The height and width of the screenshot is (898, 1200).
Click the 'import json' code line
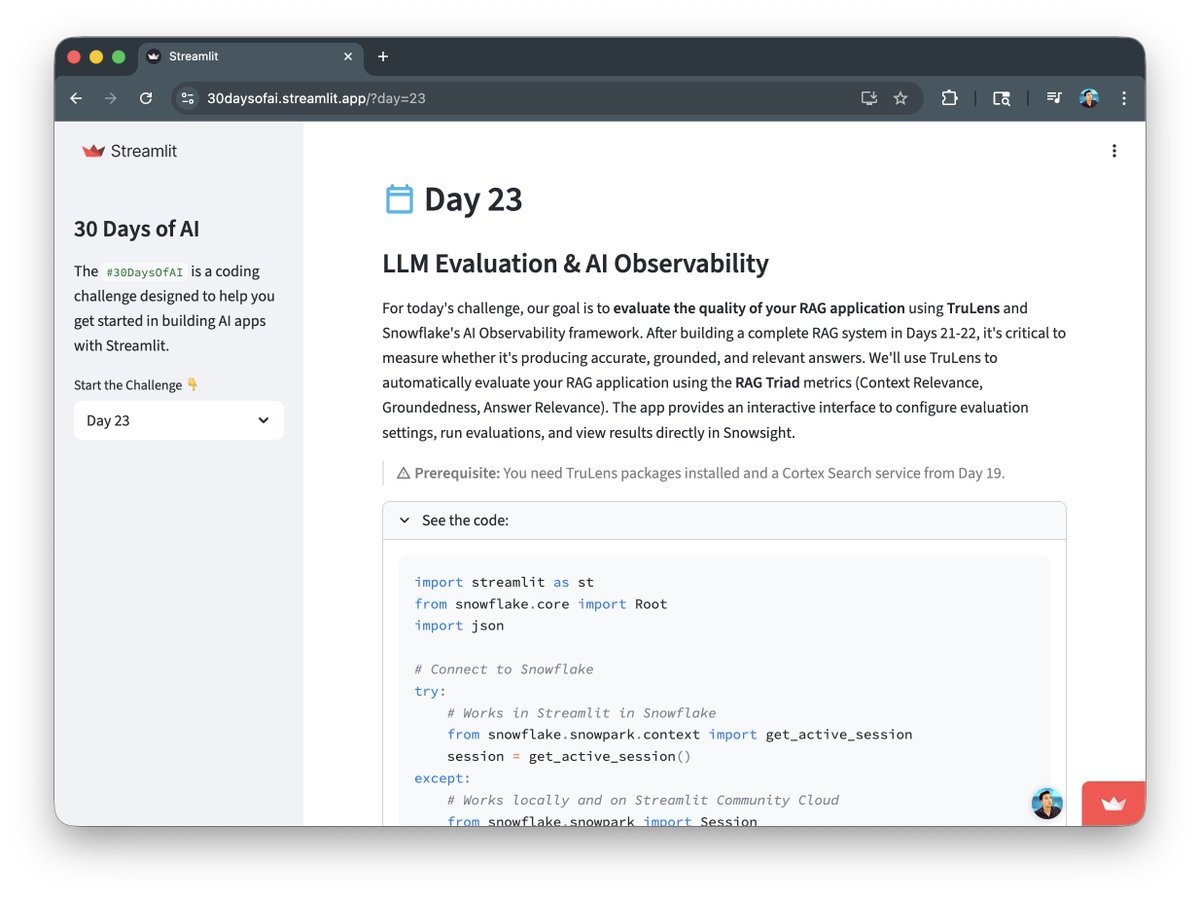(x=459, y=625)
